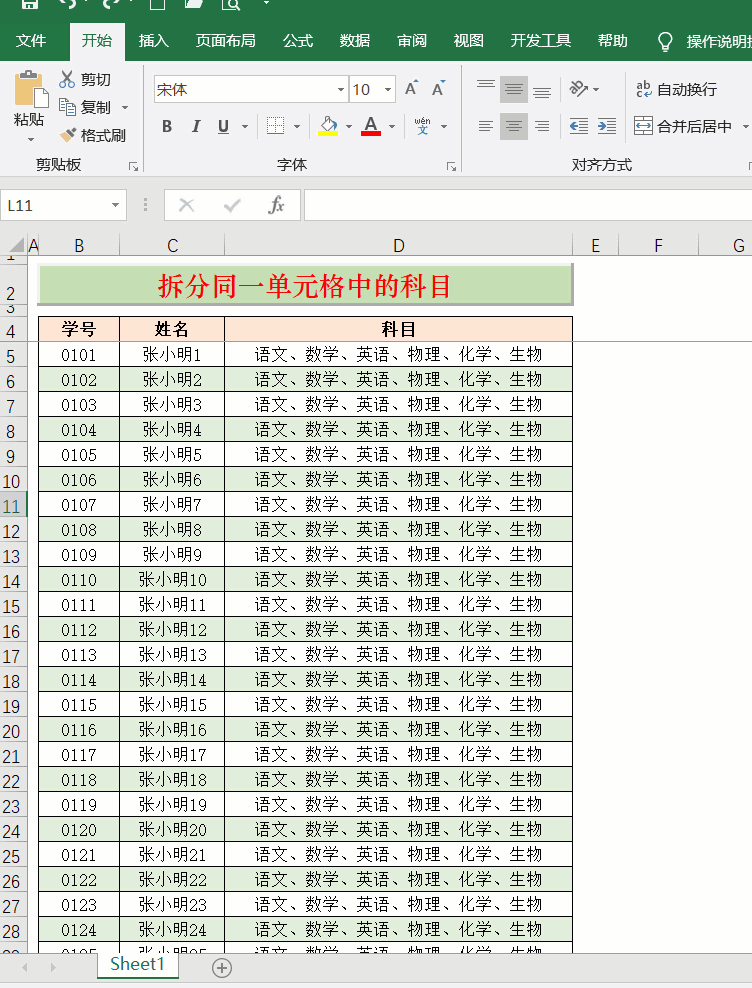
Task: Click the 自动换行 wrap text button
Action: [x=676, y=89]
